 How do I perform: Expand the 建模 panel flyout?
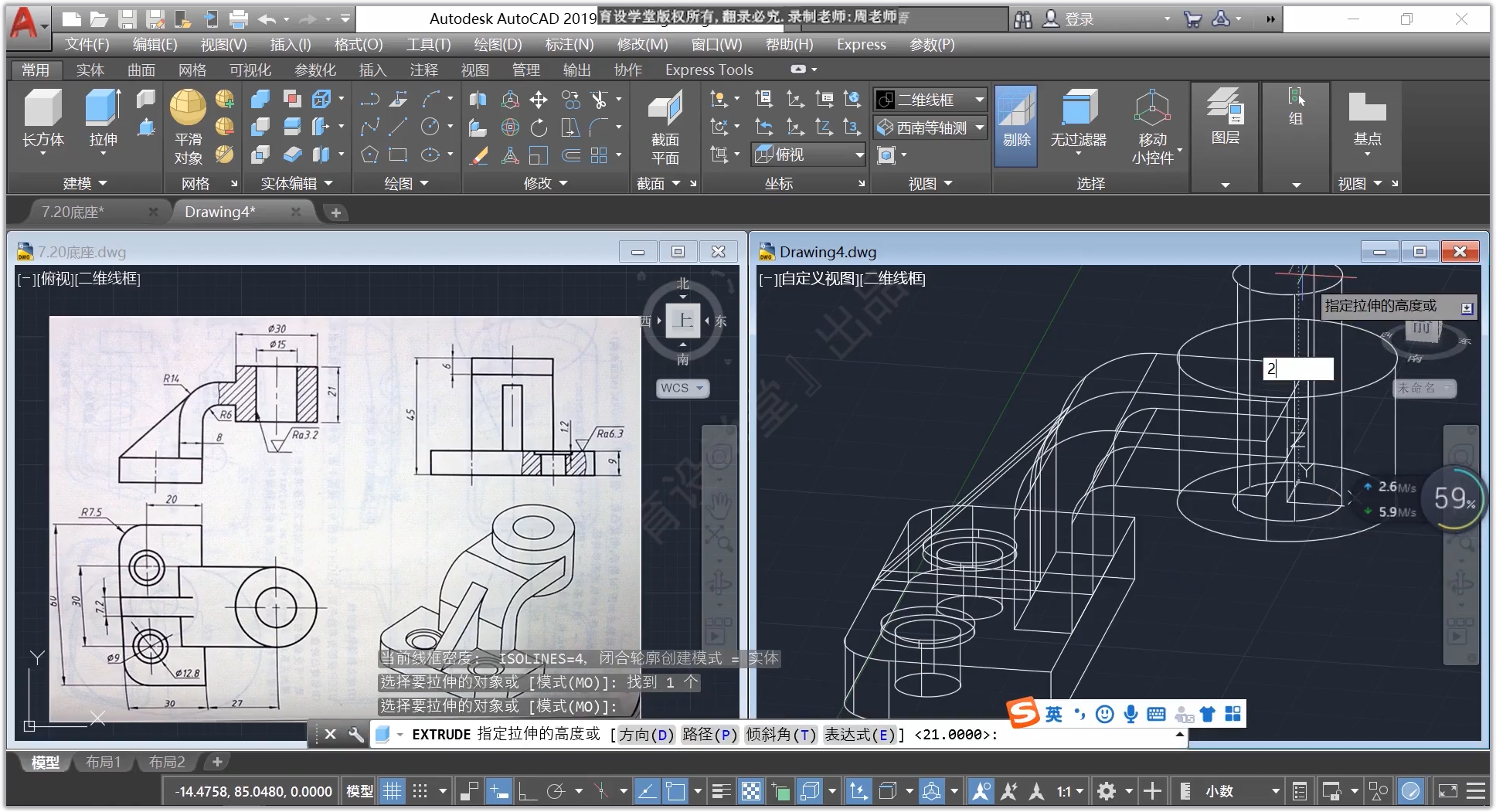coord(83,183)
